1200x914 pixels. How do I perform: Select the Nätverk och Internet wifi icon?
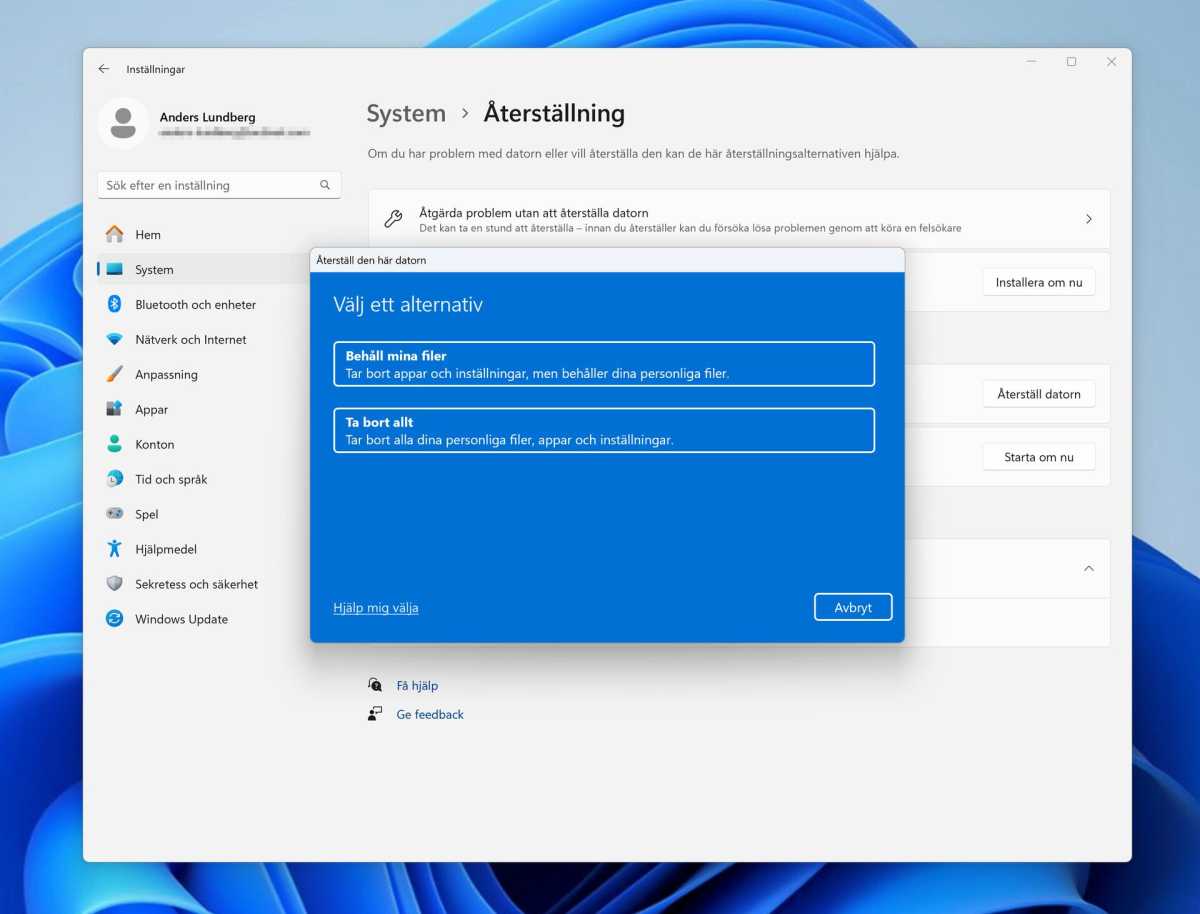[115, 340]
